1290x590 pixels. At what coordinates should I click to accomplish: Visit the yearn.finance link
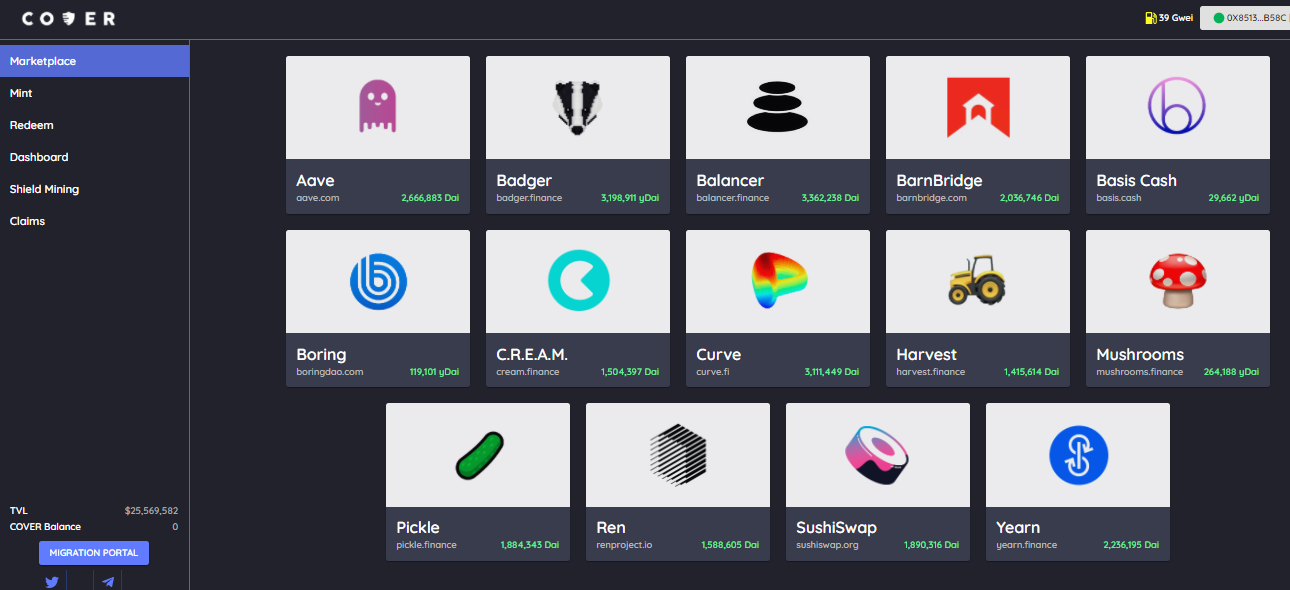pos(1026,545)
